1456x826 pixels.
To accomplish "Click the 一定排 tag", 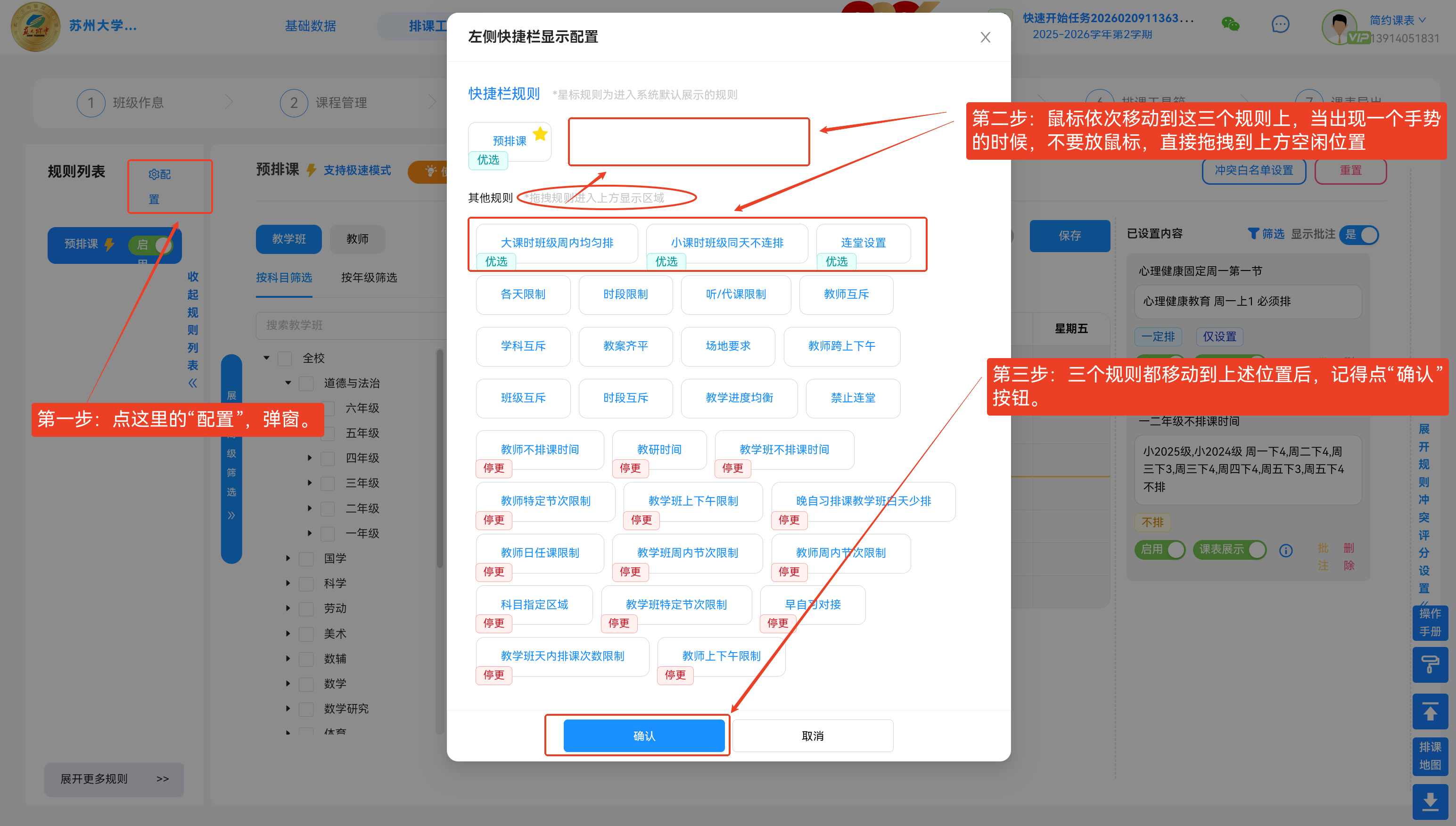I will pyautogui.click(x=1158, y=337).
